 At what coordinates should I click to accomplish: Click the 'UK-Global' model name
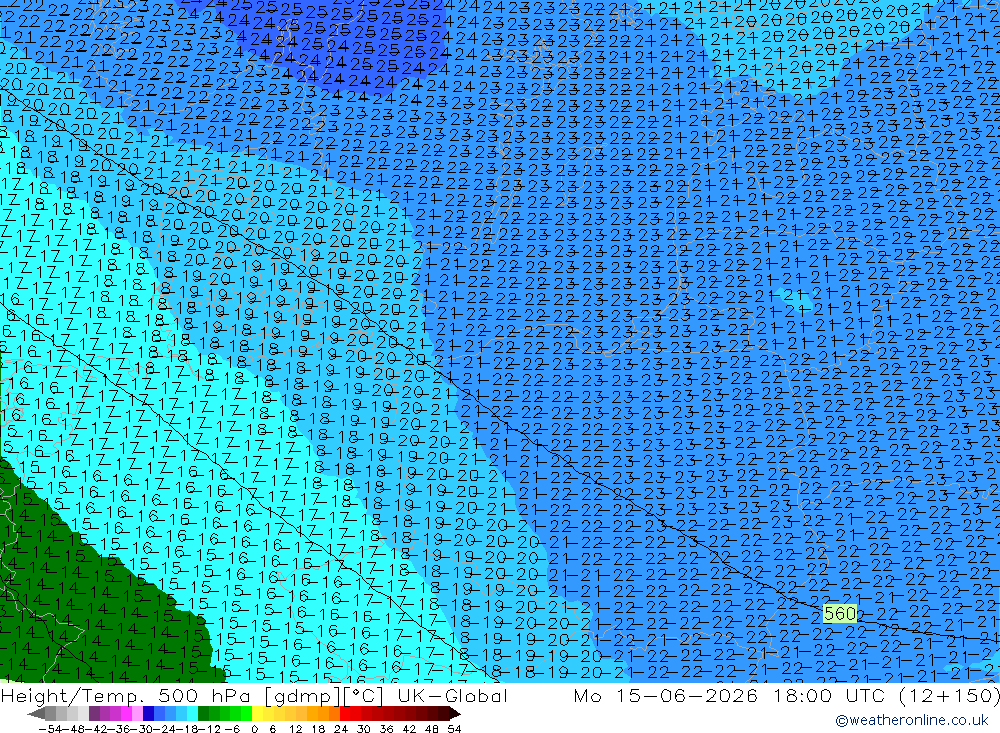coord(452,695)
